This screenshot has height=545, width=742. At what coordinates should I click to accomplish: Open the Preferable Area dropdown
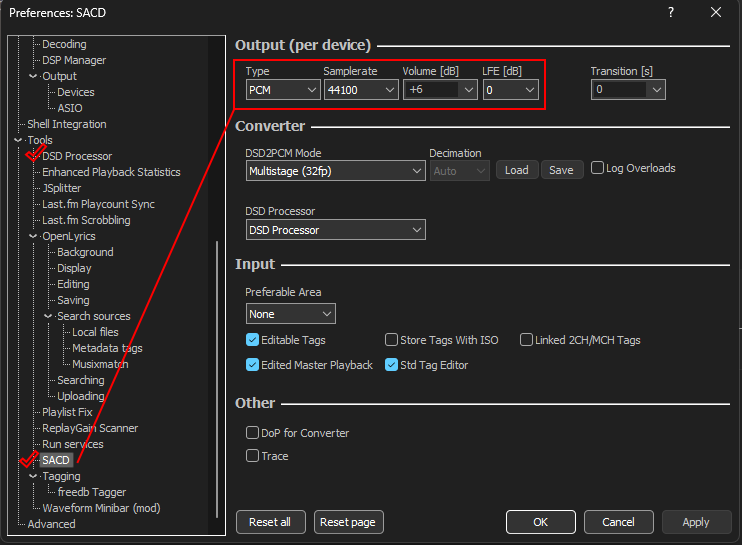pos(290,314)
